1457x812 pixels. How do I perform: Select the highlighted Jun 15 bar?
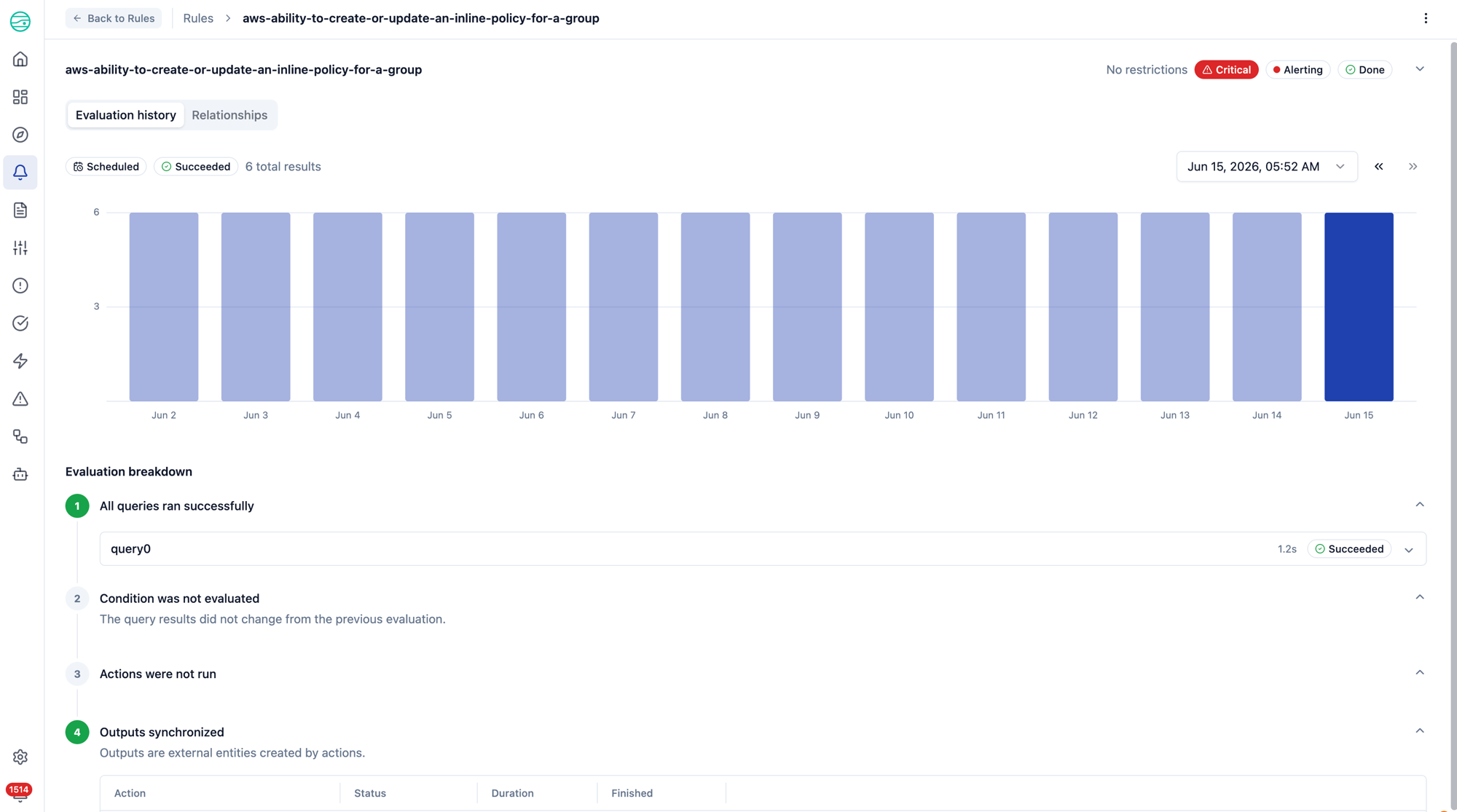[x=1359, y=307]
